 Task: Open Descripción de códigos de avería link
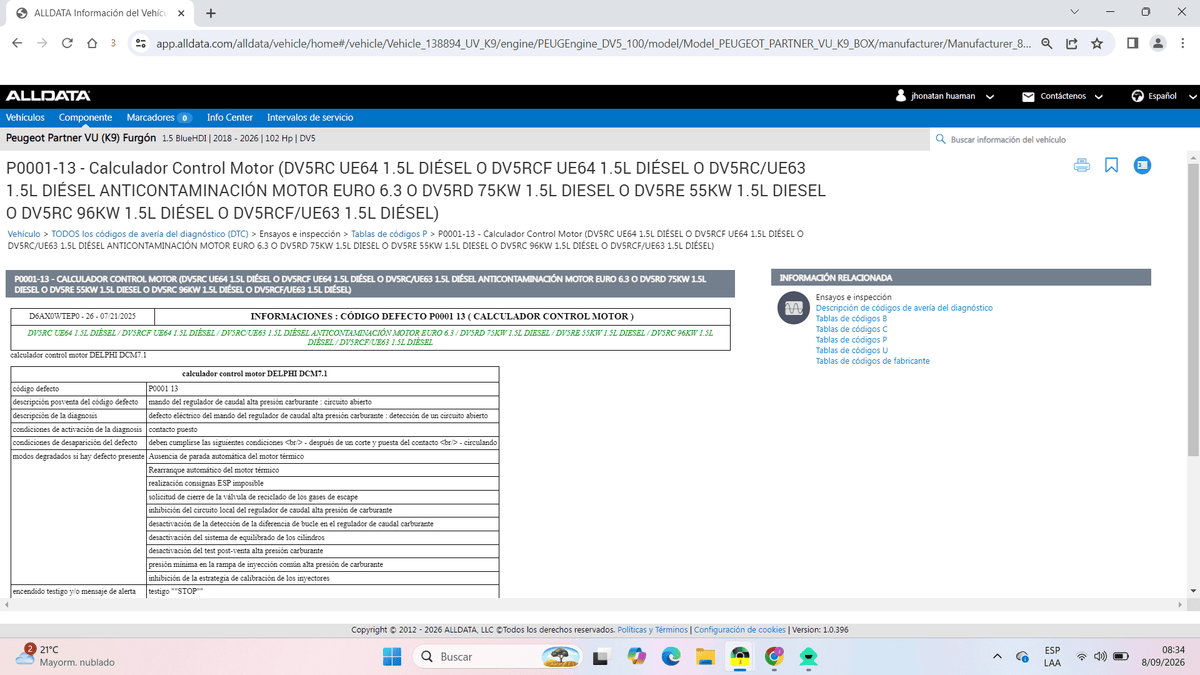click(x=904, y=308)
